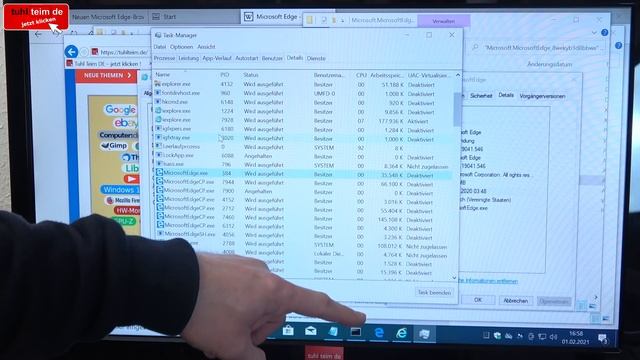Click the MicrosoftEdge.exe process icon

point(160,173)
